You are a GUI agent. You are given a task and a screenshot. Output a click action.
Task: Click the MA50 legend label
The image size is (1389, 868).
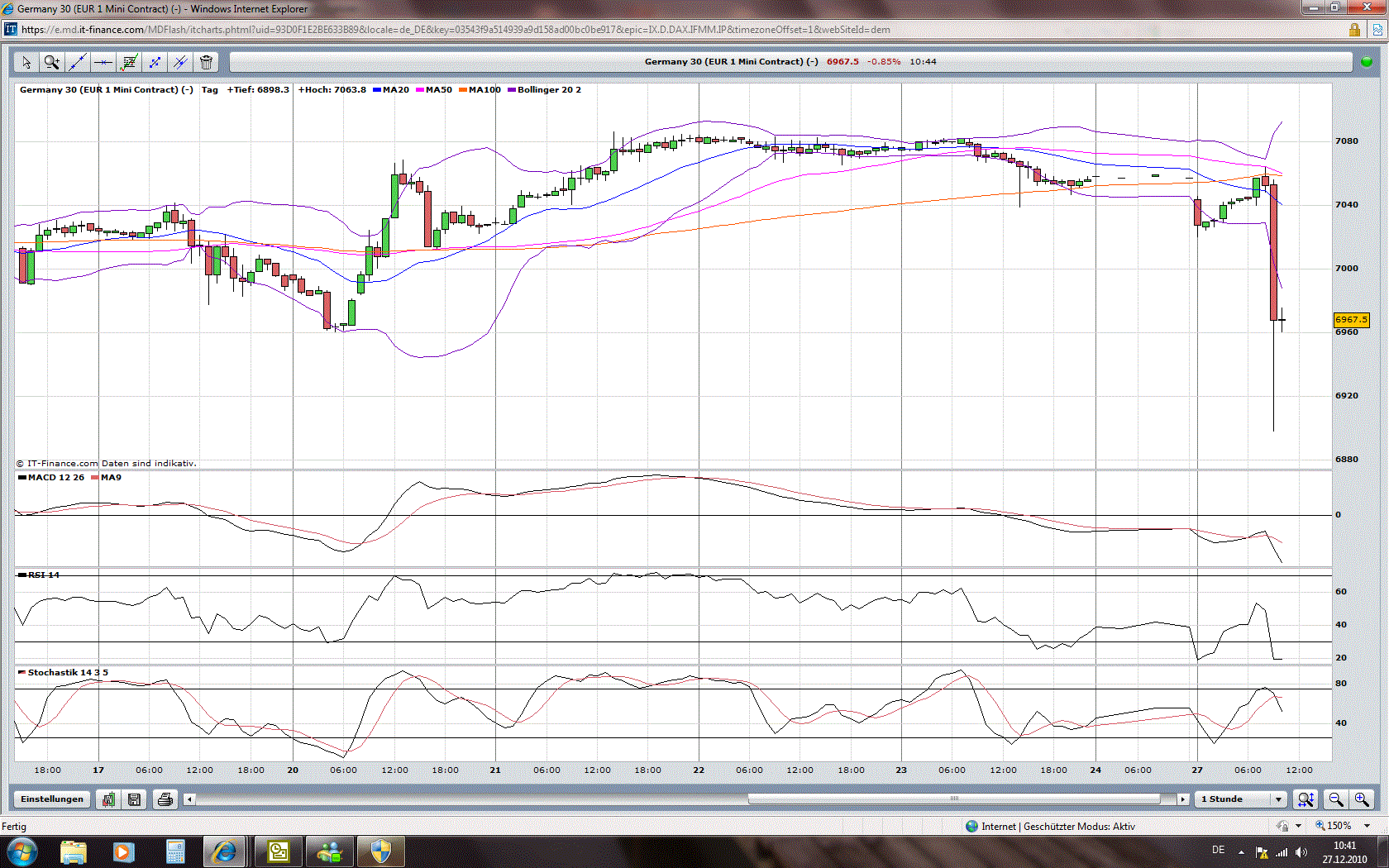(434, 90)
